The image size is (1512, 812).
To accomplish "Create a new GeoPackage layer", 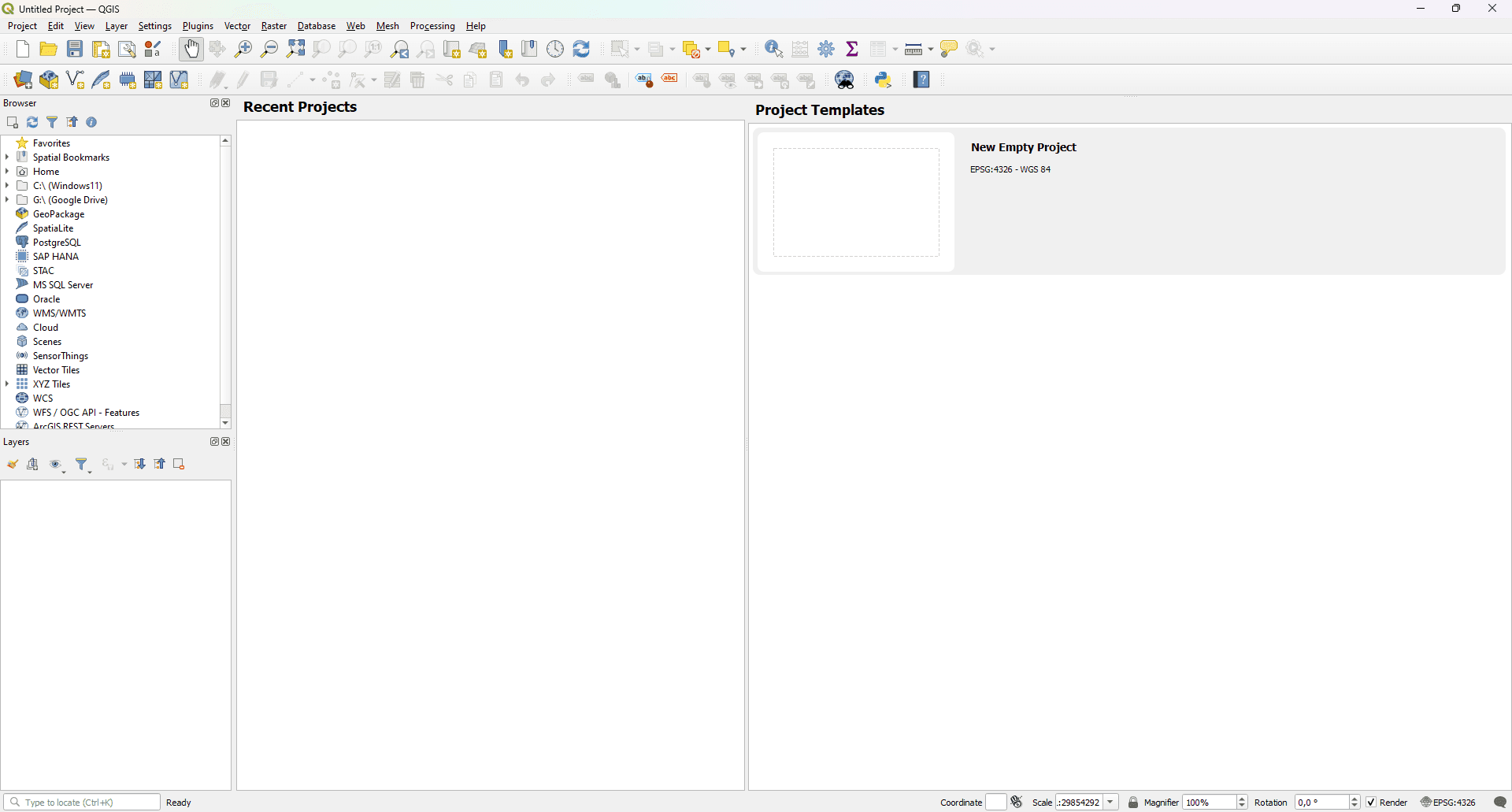I will point(49,80).
